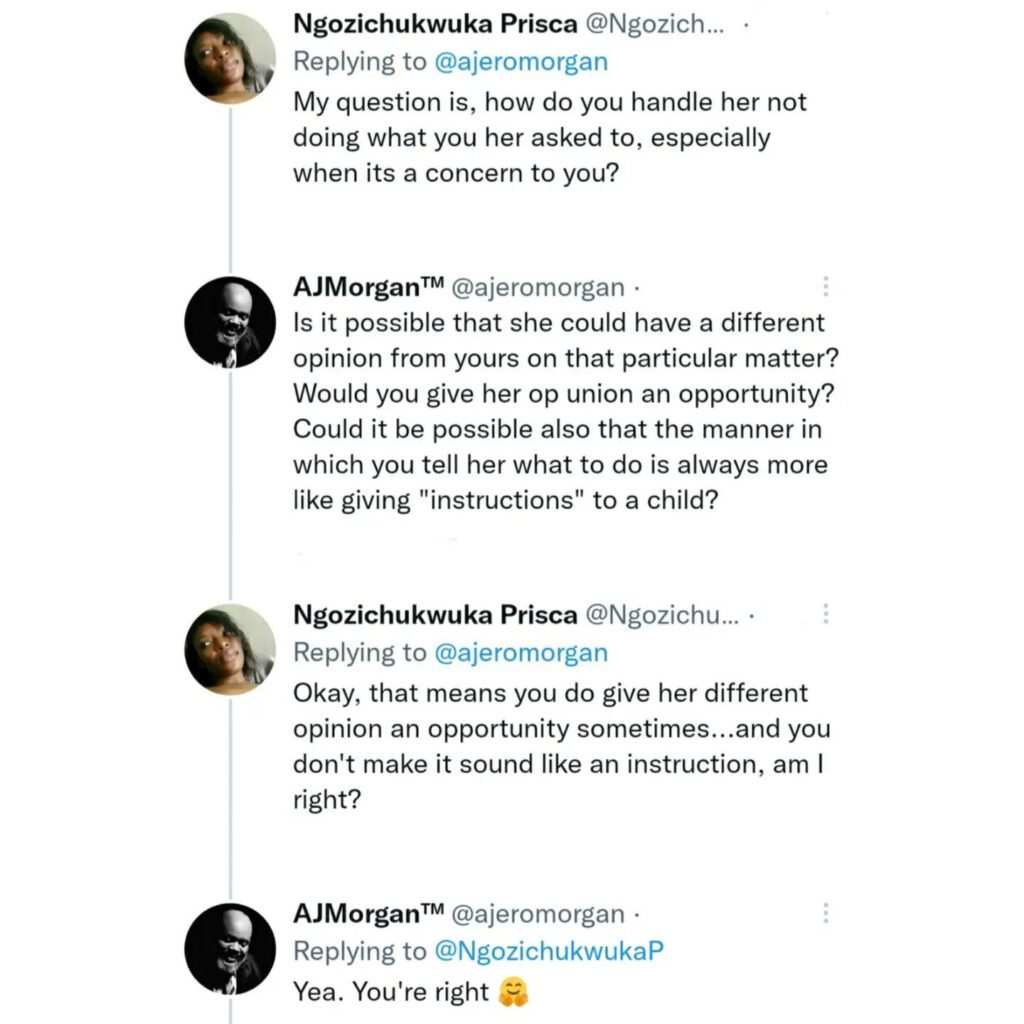Open Prisca's avatar beside the "My question is" tweet
Image resolution: width=1024 pixels, height=1024 pixels.
pyautogui.click(x=230, y=58)
